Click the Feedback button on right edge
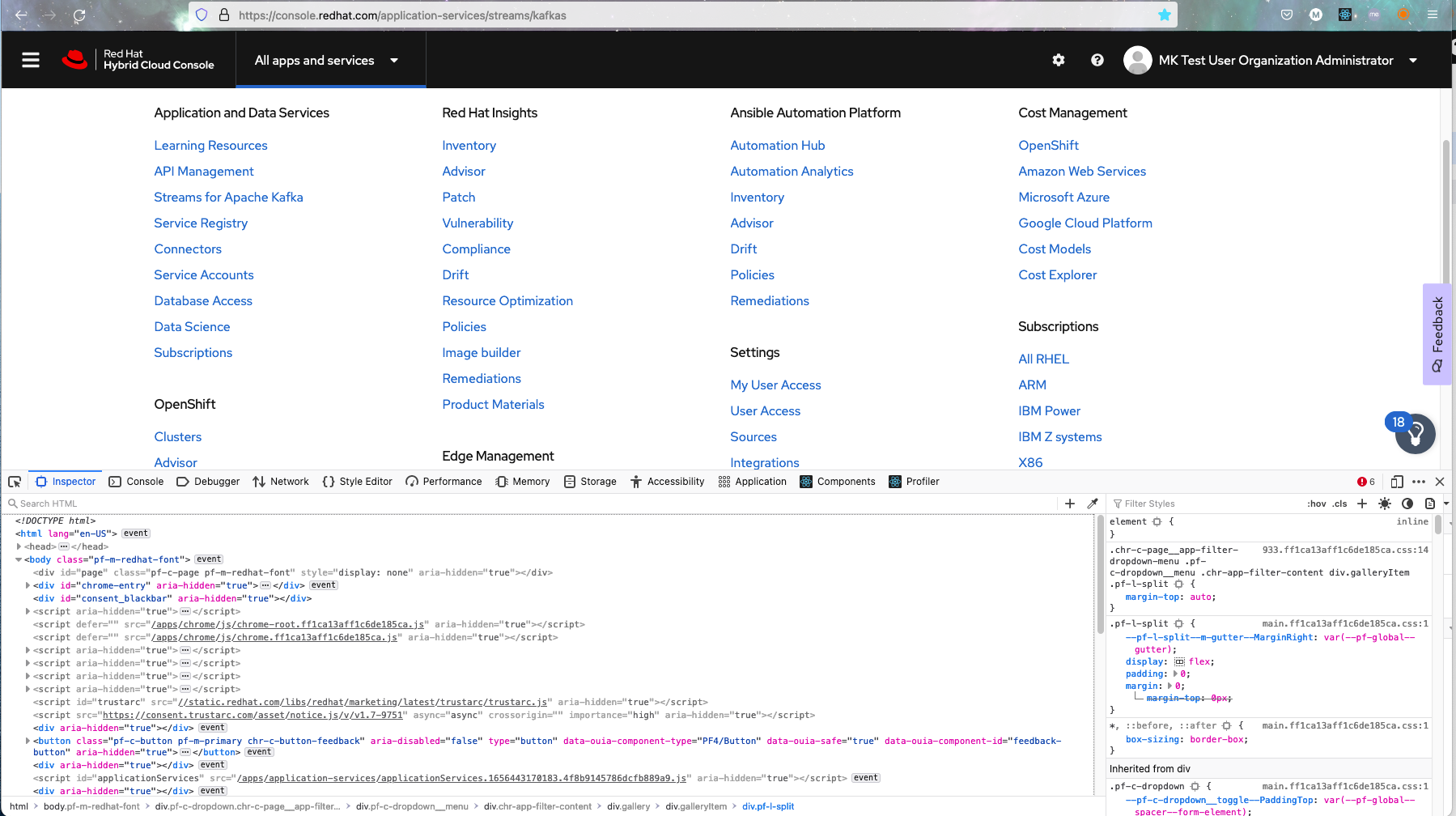This screenshot has height=816, width=1456. [1437, 334]
